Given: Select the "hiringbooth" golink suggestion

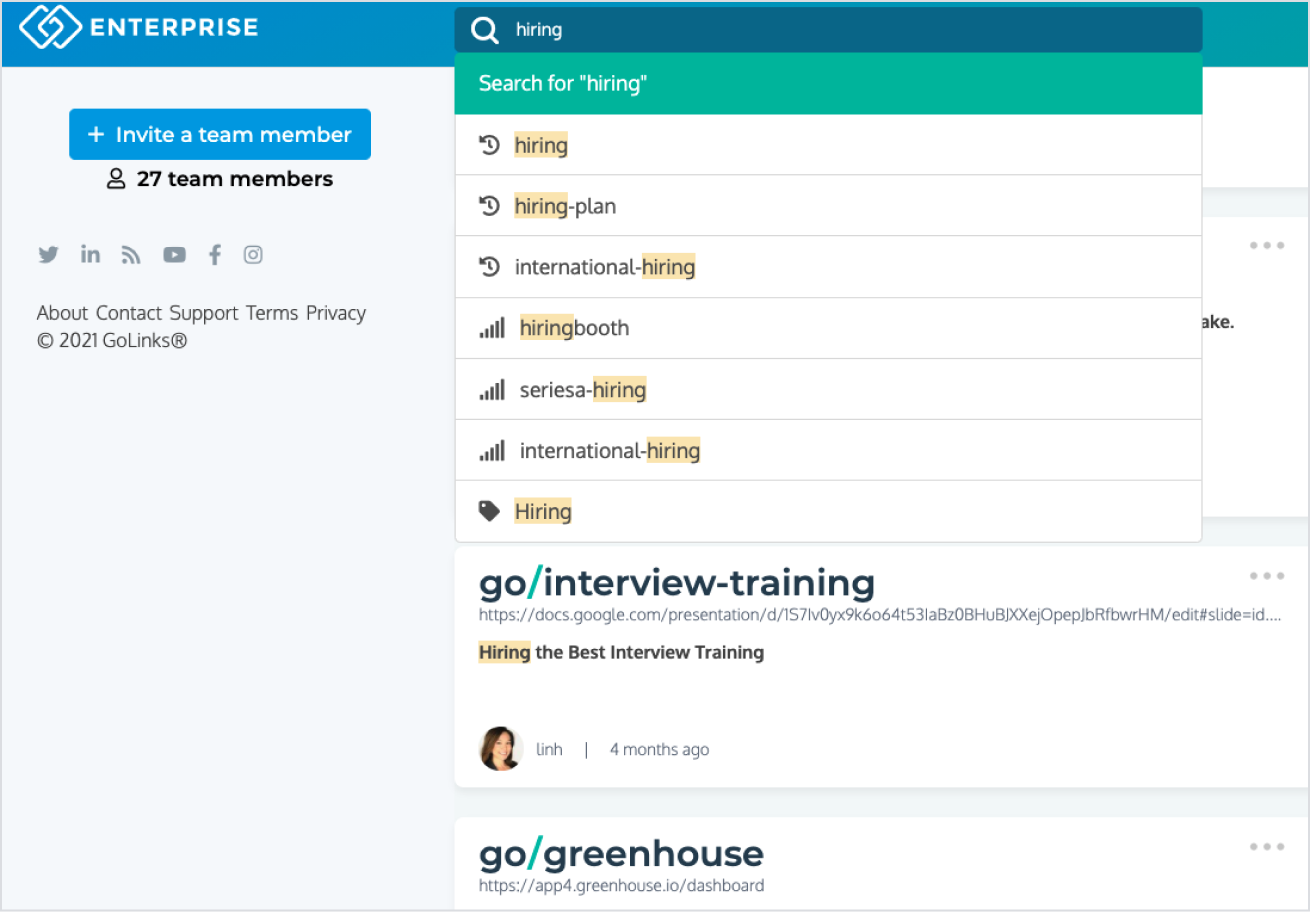Looking at the screenshot, I should (828, 328).
